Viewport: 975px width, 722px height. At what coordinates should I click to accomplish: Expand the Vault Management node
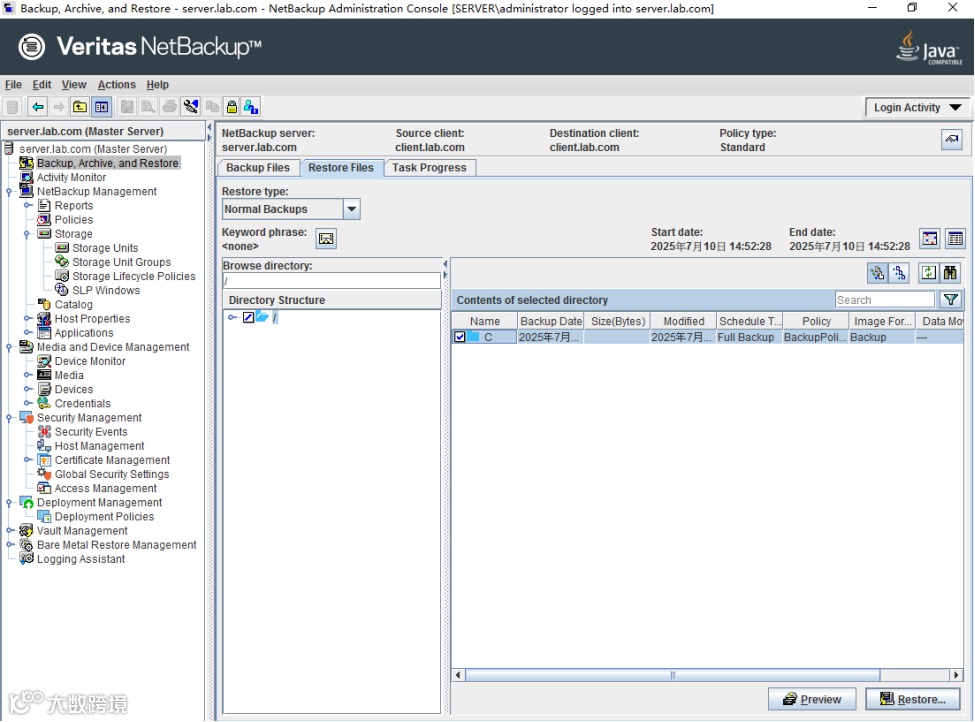(x=10, y=531)
